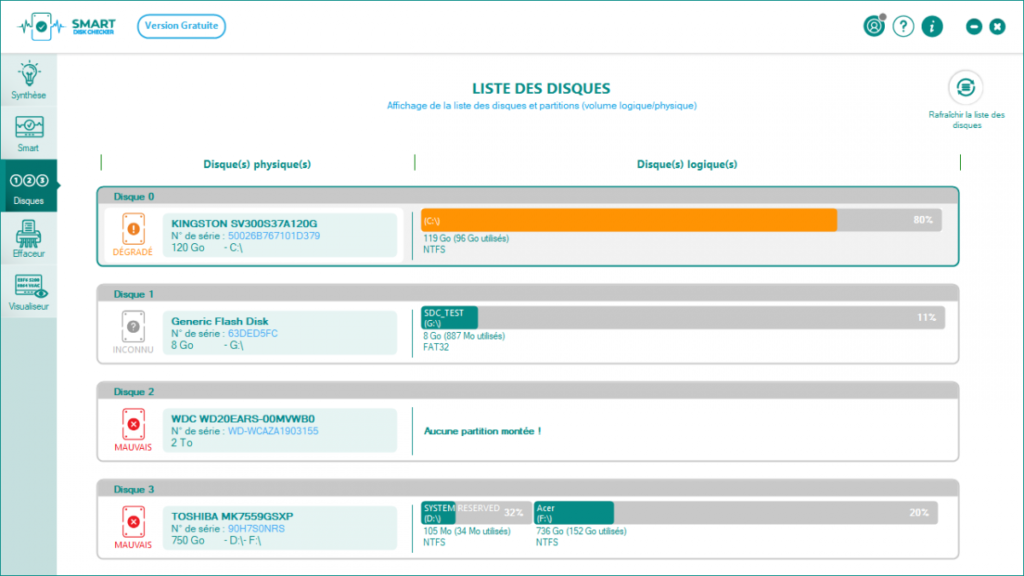The image size is (1024, 576).
Task: Click the Disque 1 header
Action: [528, 294]
